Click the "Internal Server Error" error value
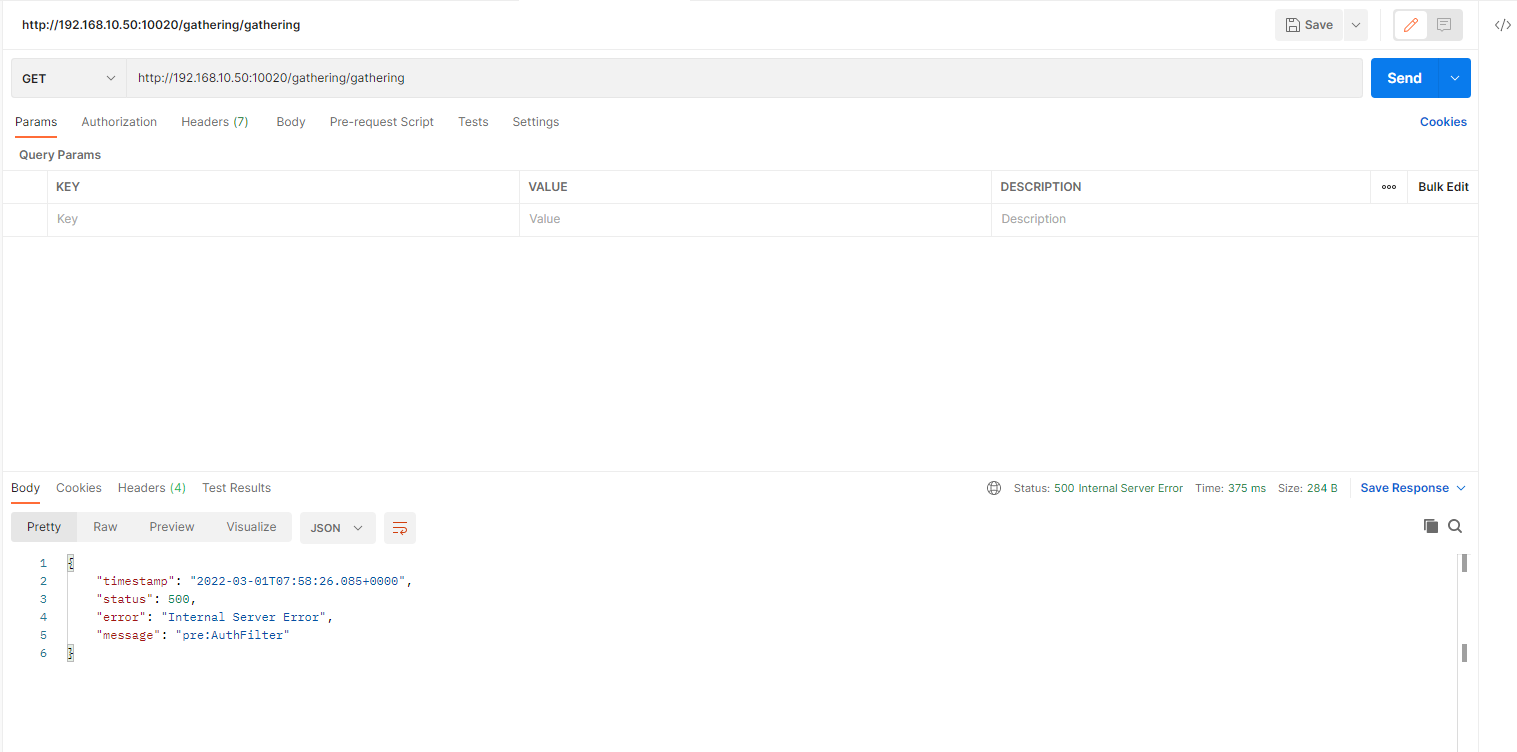The image size is (1517, 752). click(244, 617)
